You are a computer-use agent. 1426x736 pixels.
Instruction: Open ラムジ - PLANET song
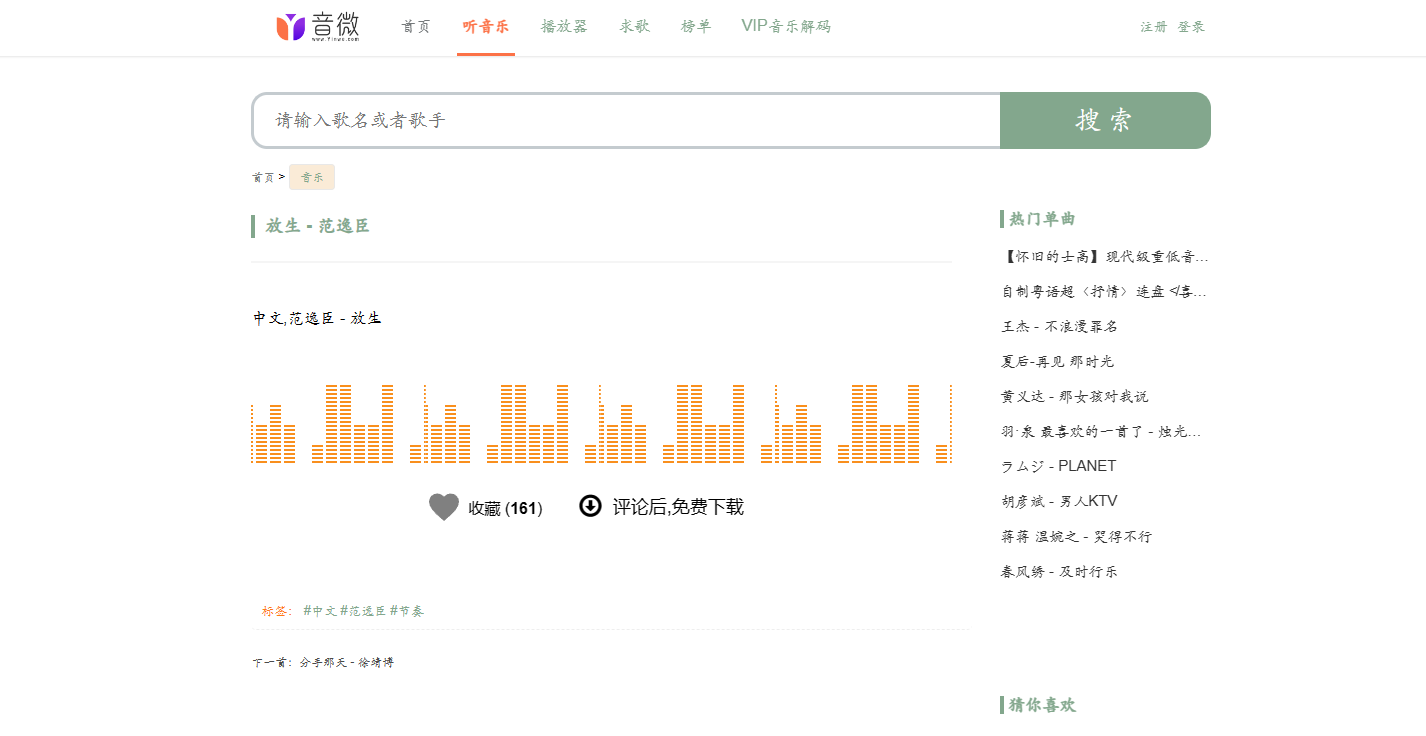coord(1058,466)
